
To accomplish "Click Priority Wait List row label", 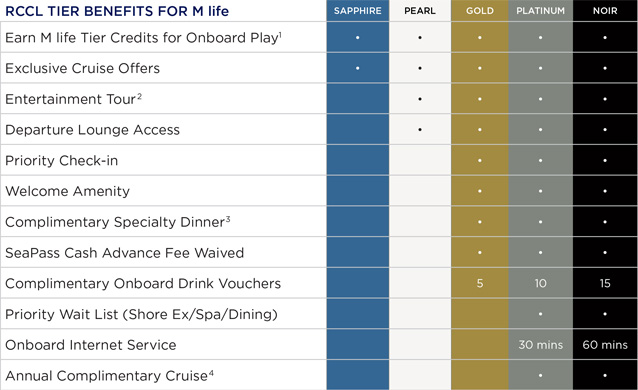I will [x=141, y=314].
